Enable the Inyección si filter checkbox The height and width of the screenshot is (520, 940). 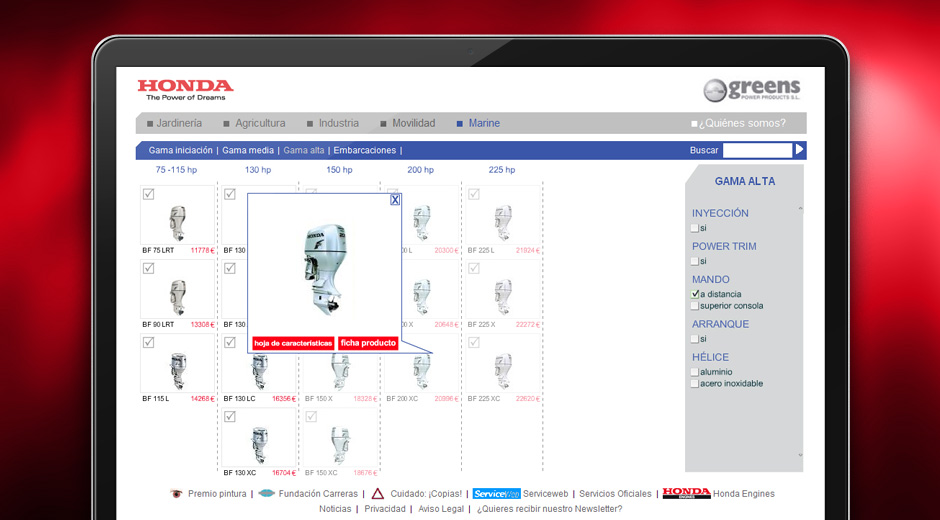[x=695, y=228]
